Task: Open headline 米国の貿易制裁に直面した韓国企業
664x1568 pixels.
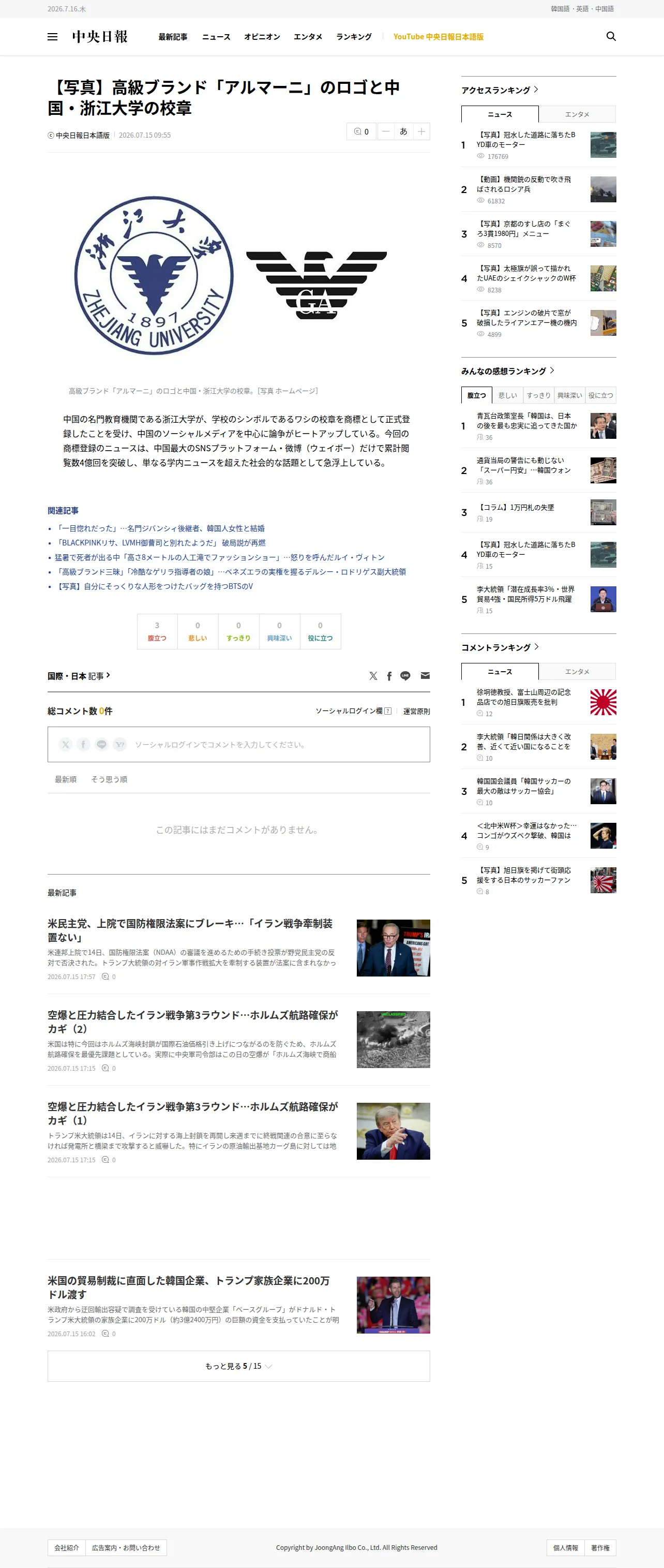Action: 189,1288
